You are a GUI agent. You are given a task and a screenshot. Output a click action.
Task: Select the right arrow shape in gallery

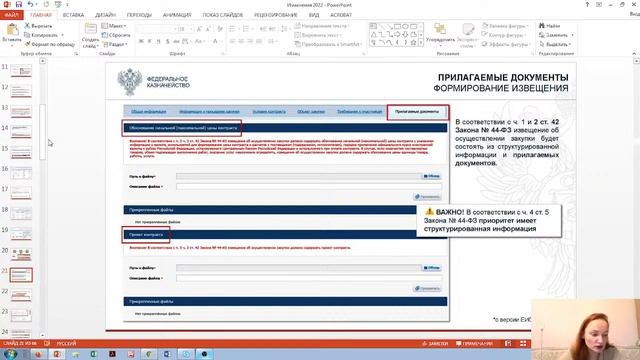(397, 34)
